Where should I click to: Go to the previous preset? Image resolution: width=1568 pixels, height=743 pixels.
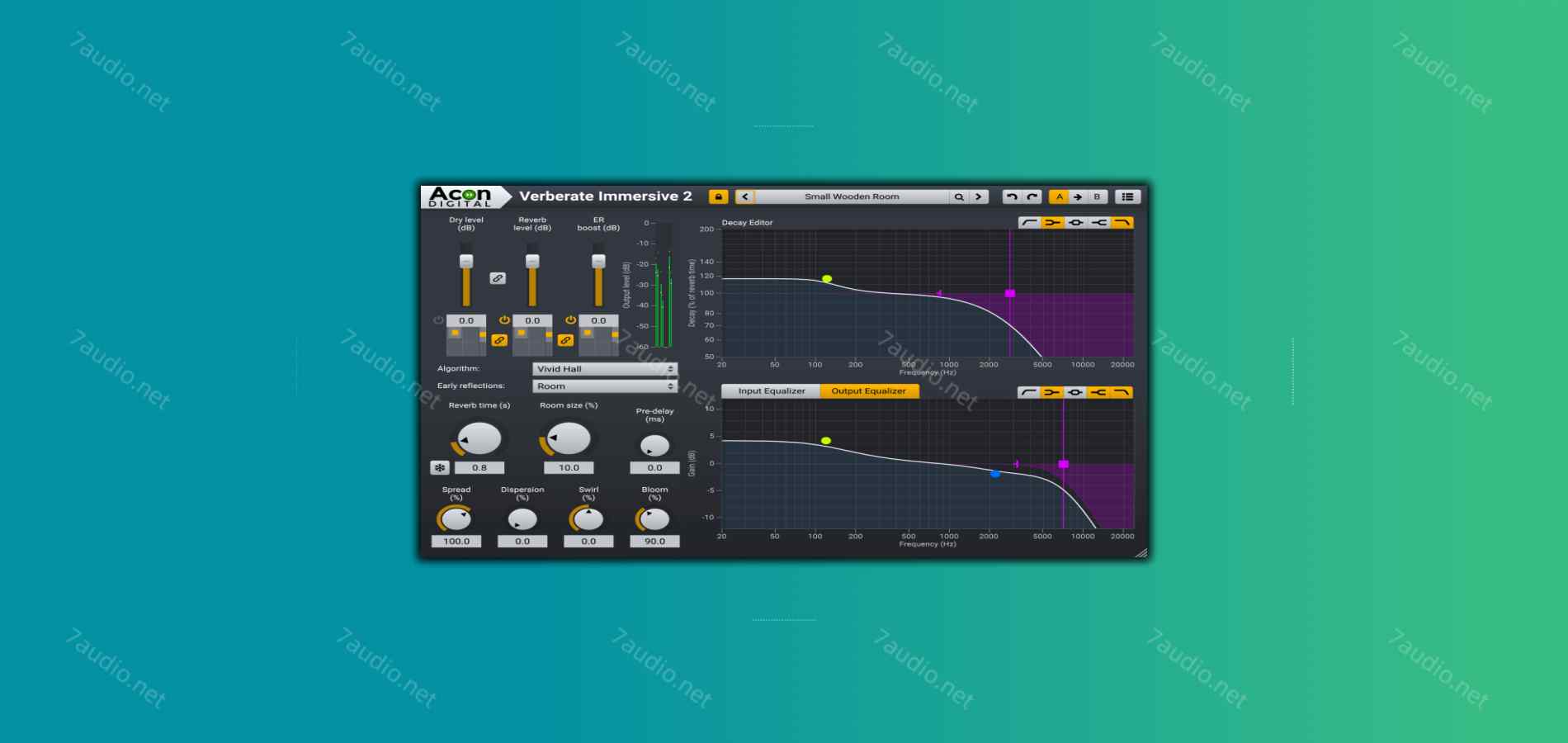point(744,196)
